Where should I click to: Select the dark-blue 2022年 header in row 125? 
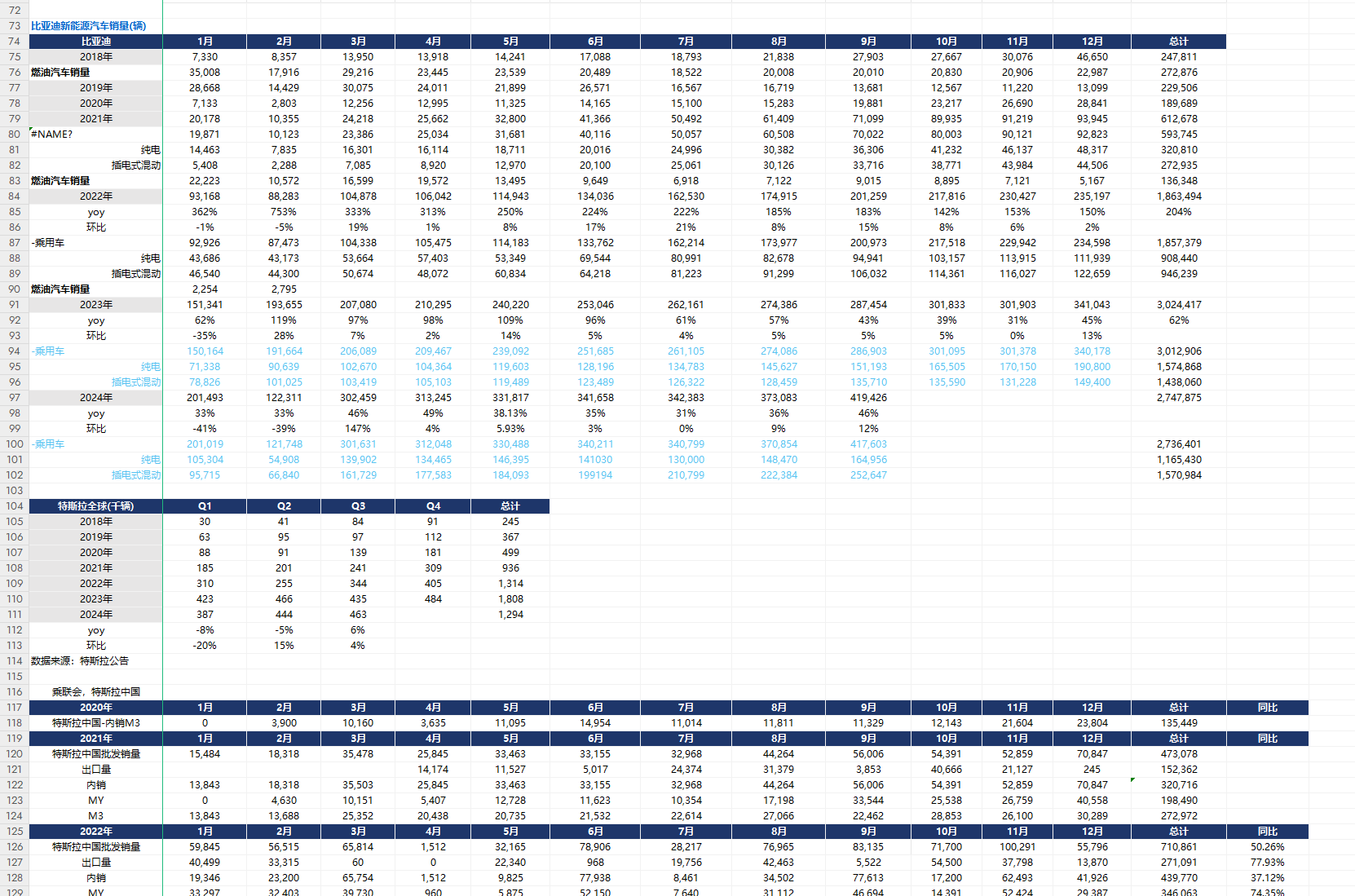(96, 832)
